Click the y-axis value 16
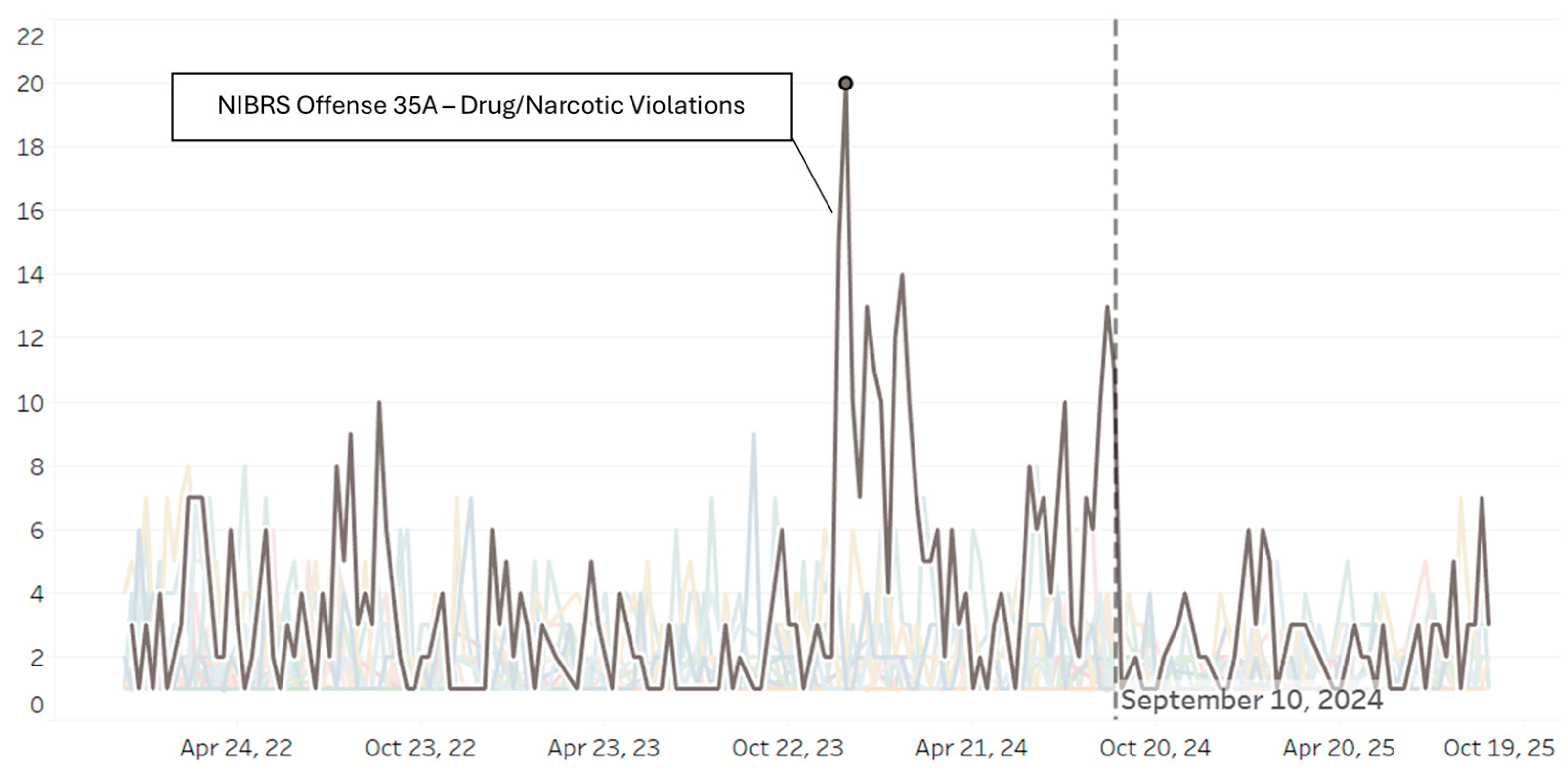1568x777 pixels. tap(30, 211)
